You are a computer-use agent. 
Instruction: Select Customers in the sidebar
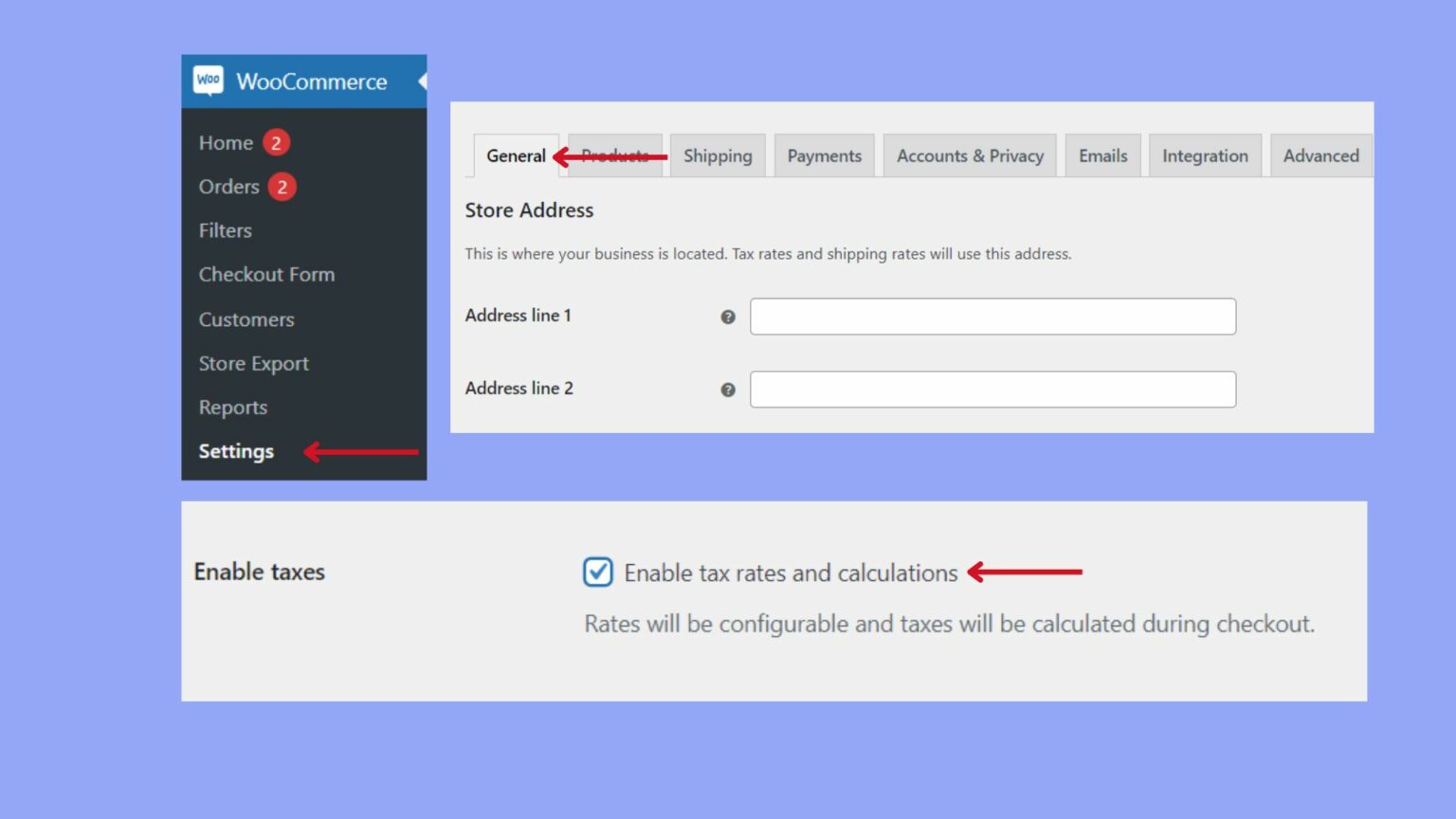[246, 319]
